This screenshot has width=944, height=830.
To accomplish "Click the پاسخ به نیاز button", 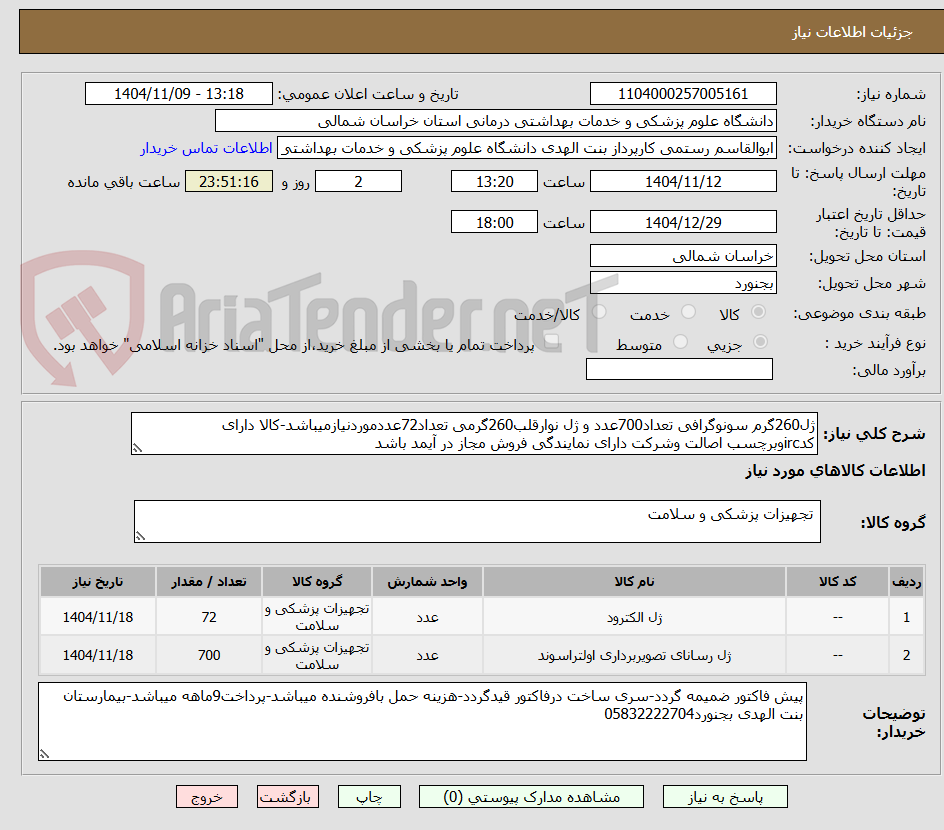I will (725, 797).
